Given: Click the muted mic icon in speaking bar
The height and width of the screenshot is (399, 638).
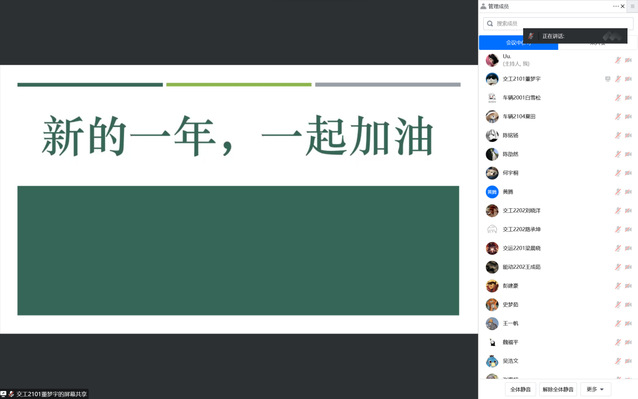Looking at the screenshot, I should pos(531,36).
